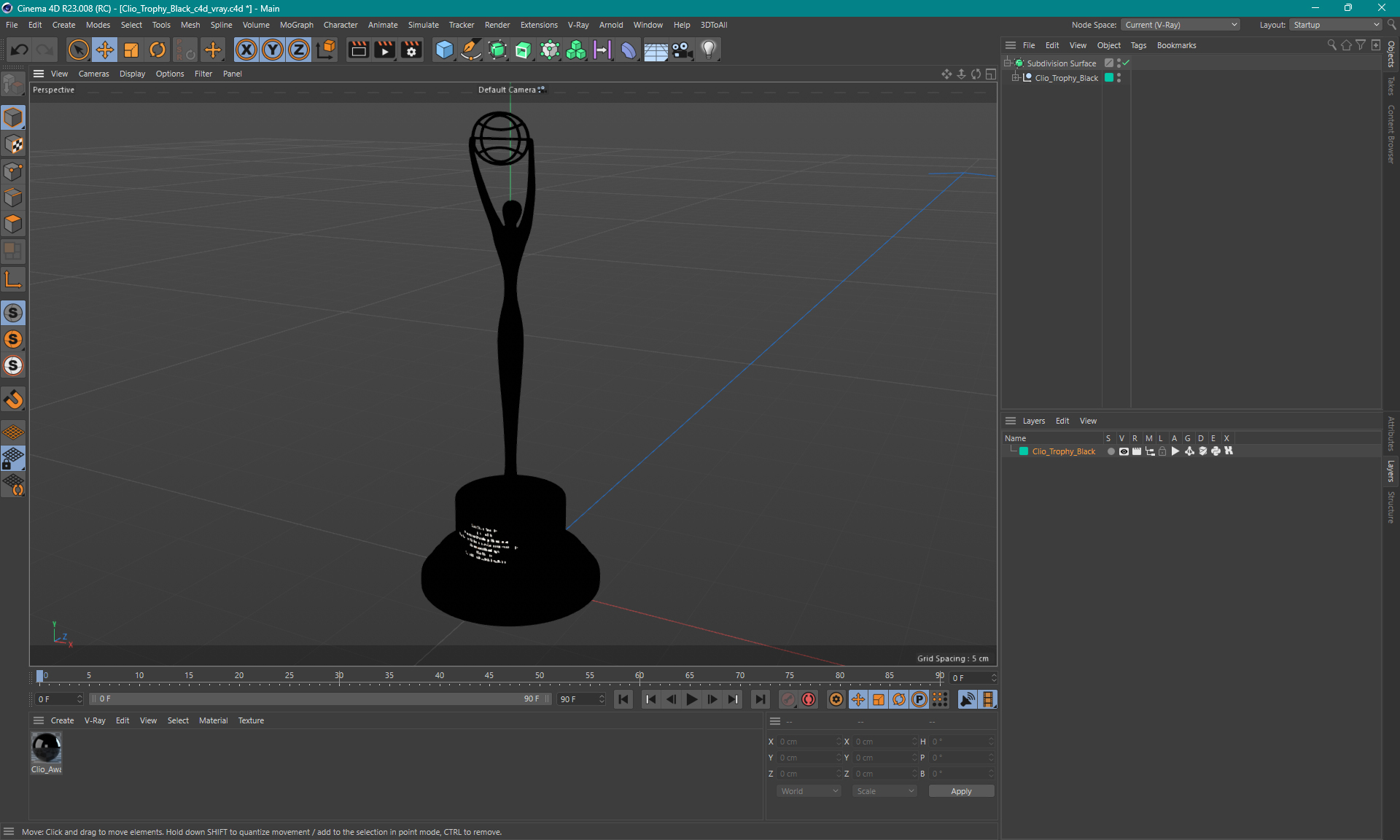Activate the Scale tool in toolbar
The image size is (1400, 840).
coord(131,50)
